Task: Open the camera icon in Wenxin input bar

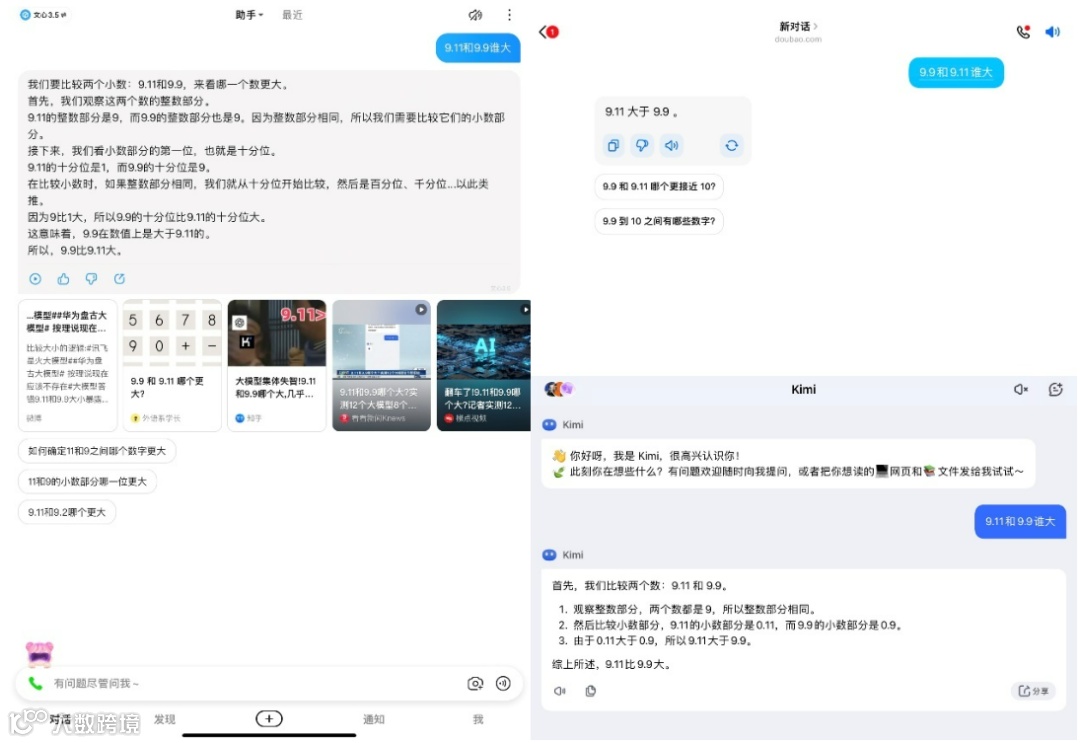Action: (x=475, y=683)
